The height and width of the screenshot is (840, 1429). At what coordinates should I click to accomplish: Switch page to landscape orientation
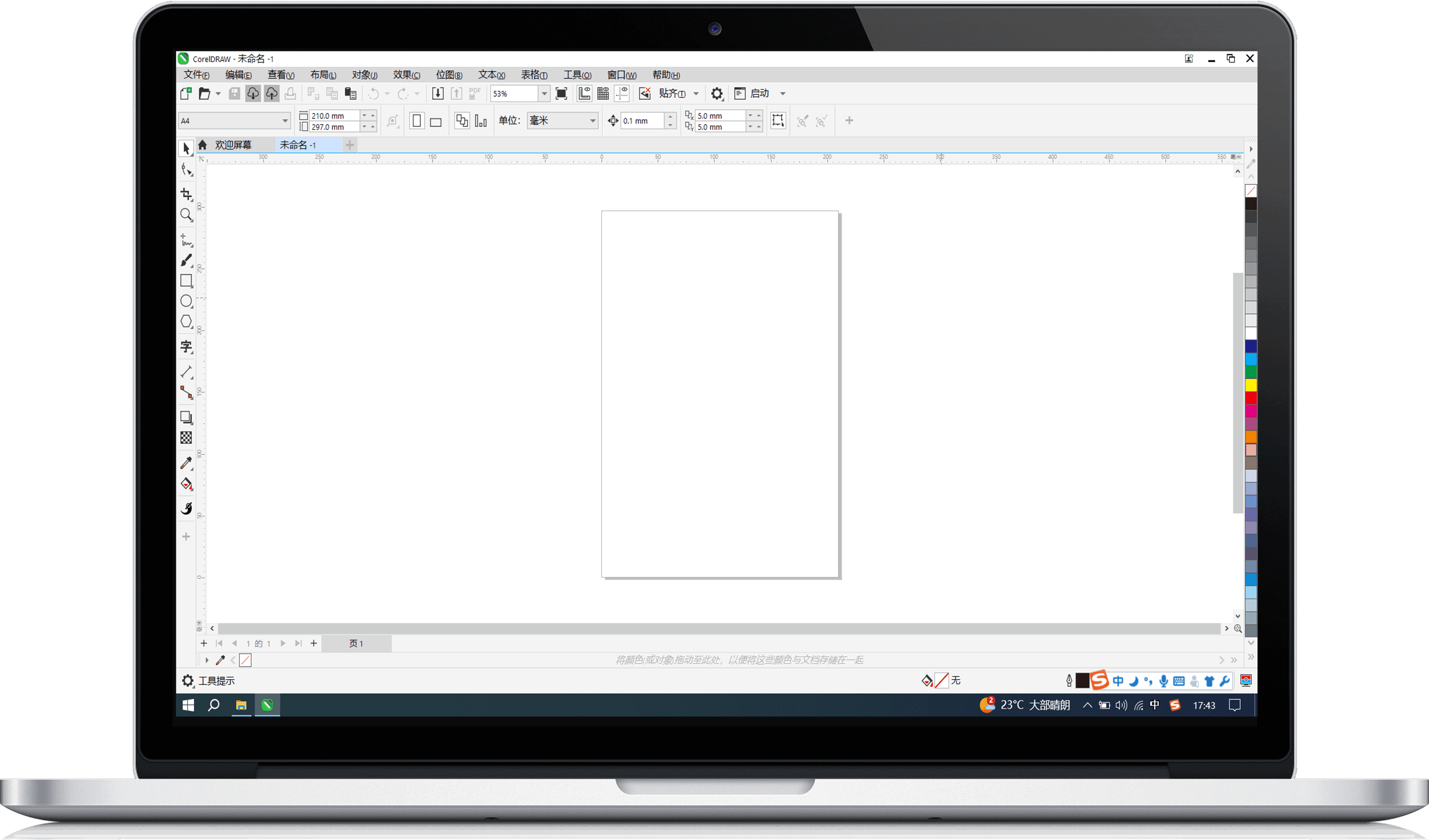436,120
